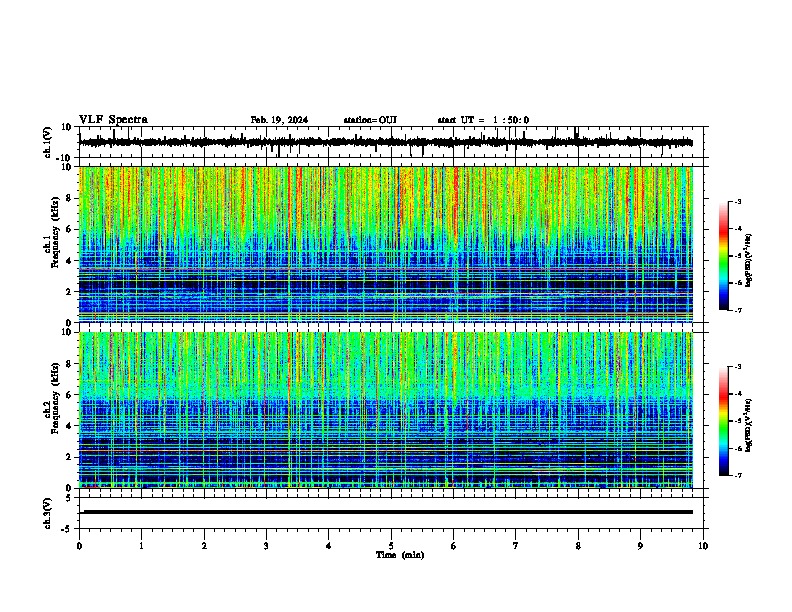
Task: Click the ch.2 spectrogram color scale bar
Action: pyautogui.click(x=724, y=421)
